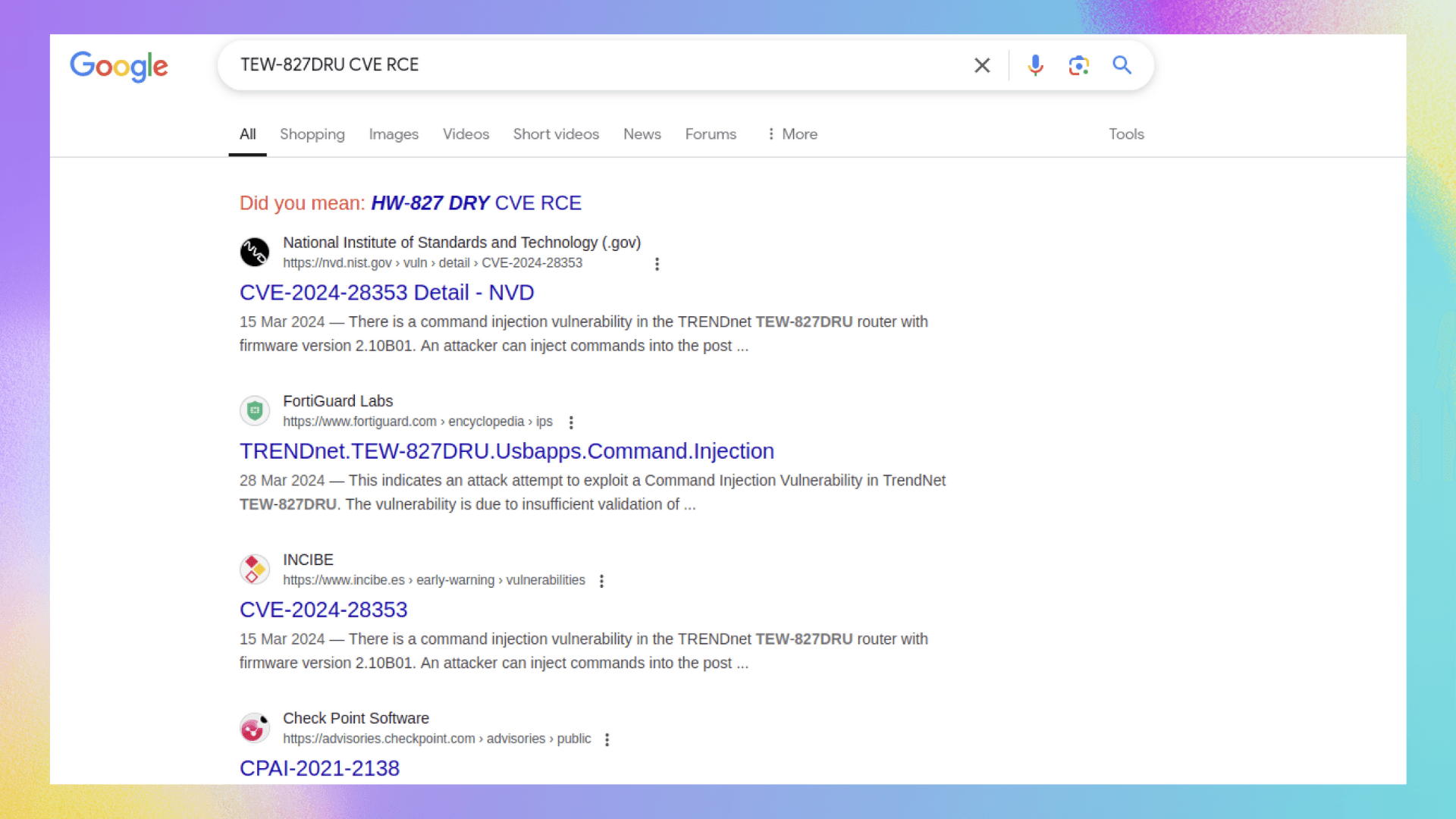The width and height of the screenshot is (1456, 819).
Task: Click the FortiGuard snippet dated 28 Mar 2024
Action: click(592, 492)
